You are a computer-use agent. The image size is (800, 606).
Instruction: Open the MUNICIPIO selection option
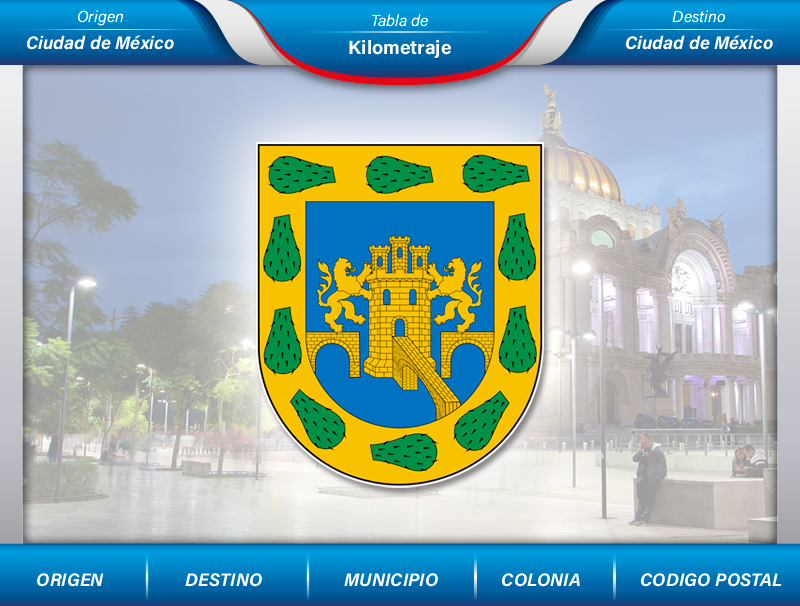pos(390,579)
